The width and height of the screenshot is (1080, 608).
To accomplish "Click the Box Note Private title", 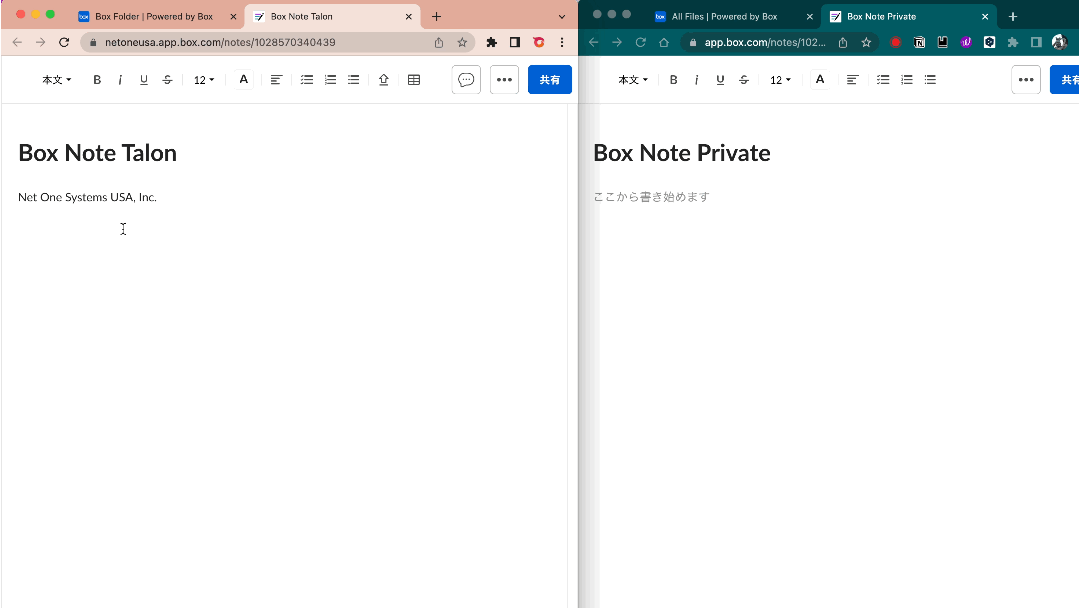I will tap(682, 153).
